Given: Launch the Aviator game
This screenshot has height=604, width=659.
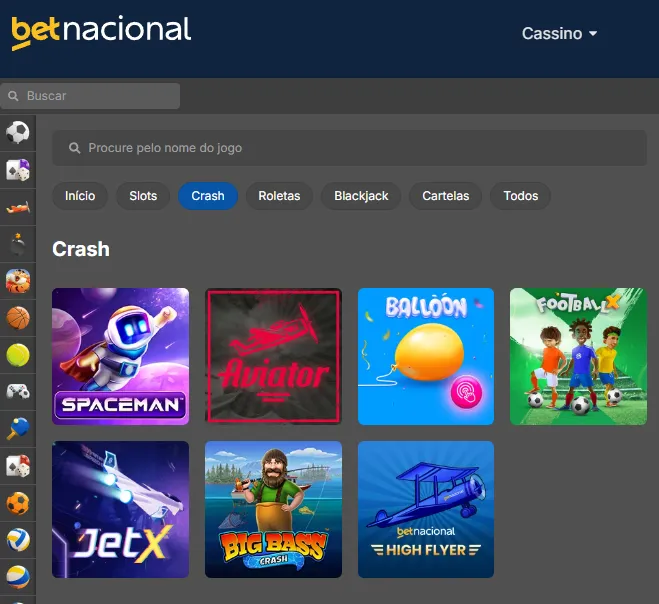Looking at the screenshot, I should 273,356.
